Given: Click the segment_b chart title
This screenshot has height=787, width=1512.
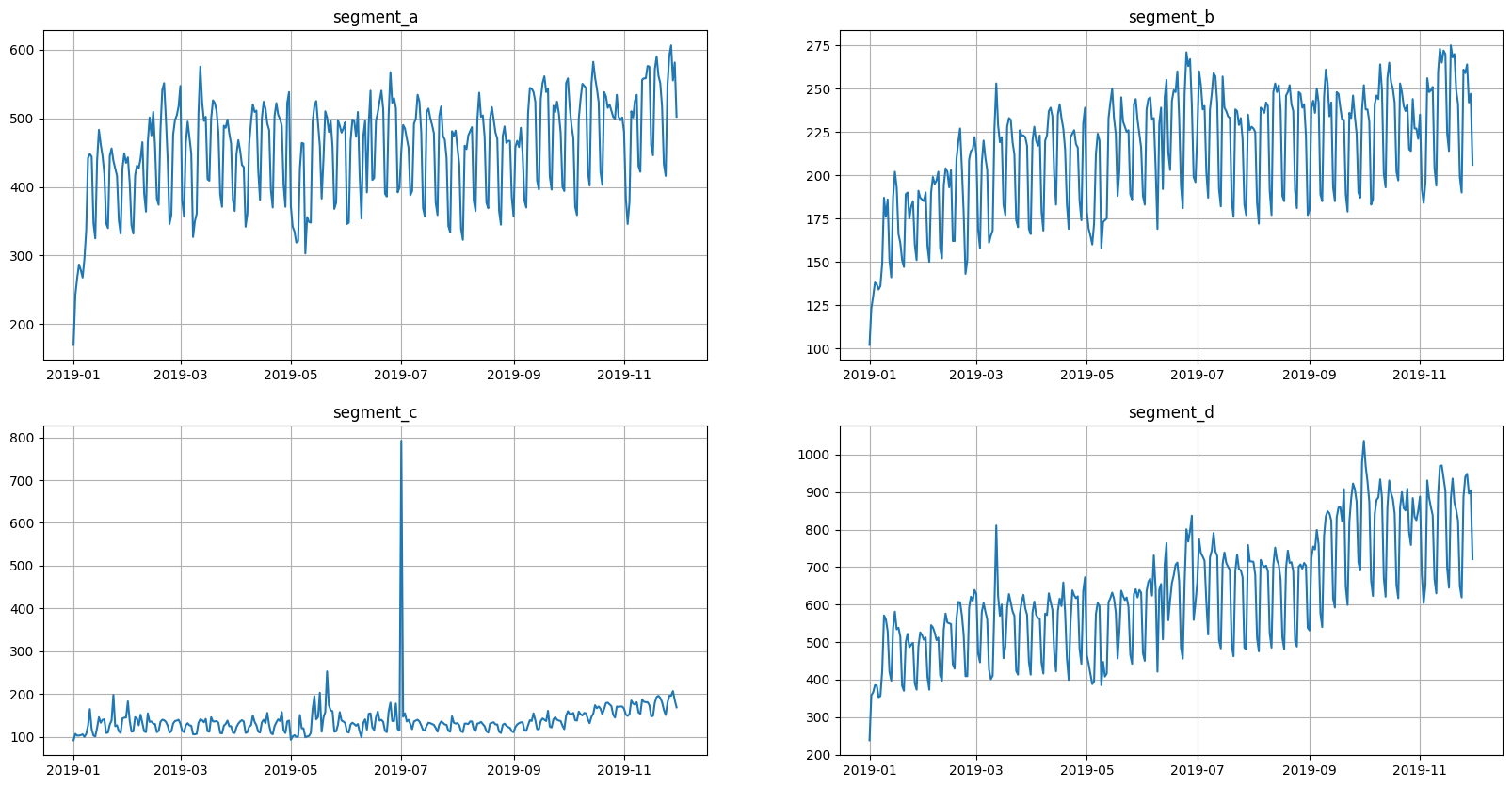Looking at the screenshot, I should pyautogui.click(x=1171, y=17).
